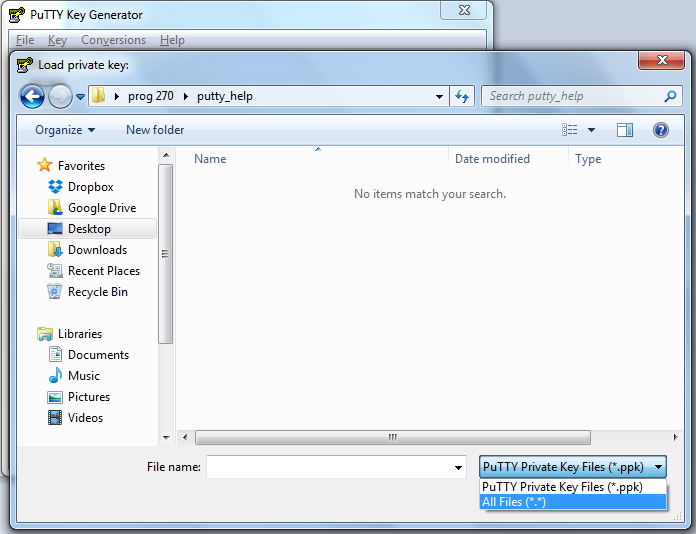Viewport: 696px width, 534px height.
Task: Create a New folder
Action: click(x=155, y=130)
